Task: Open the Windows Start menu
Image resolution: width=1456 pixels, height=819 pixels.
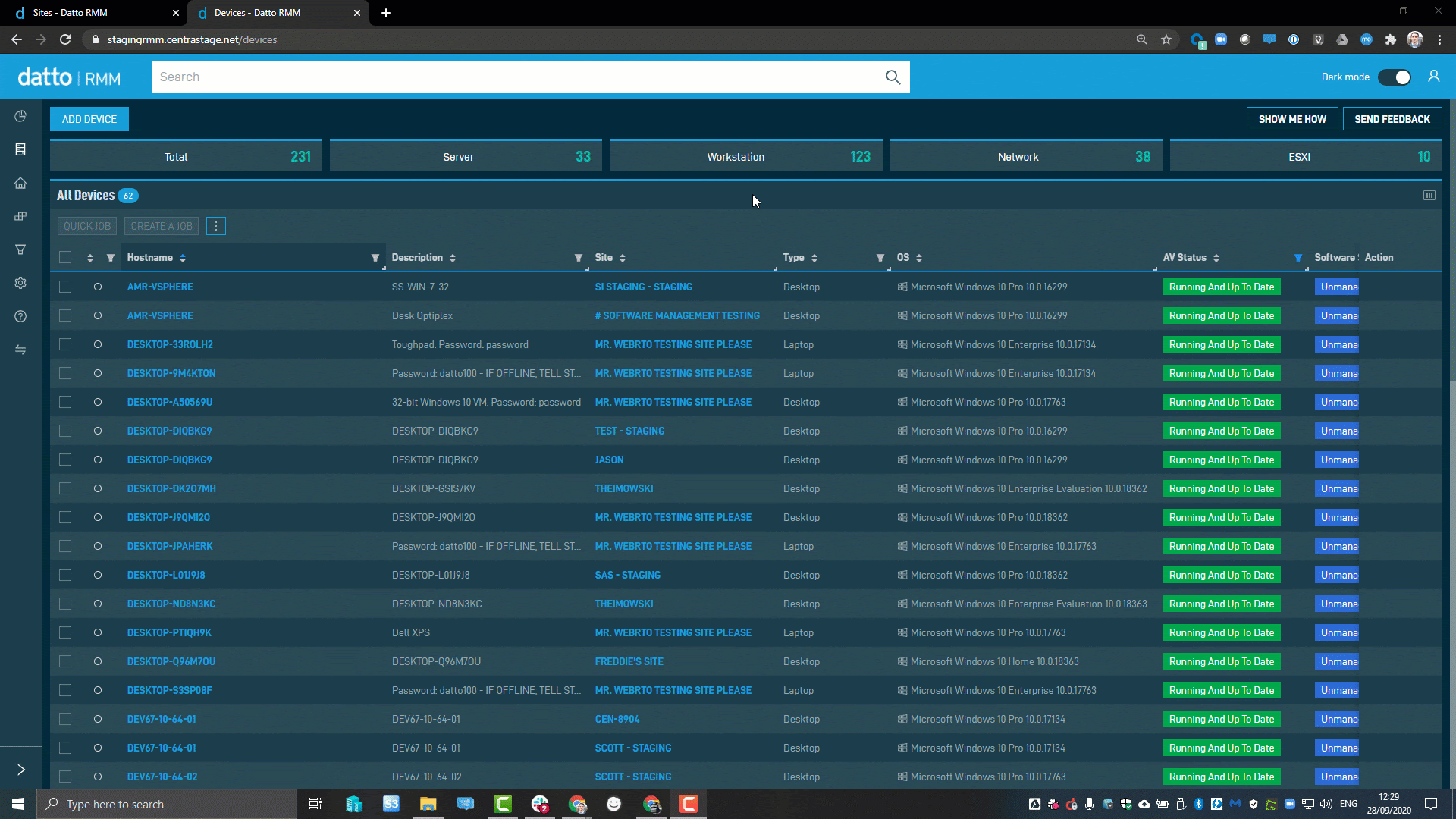Action: [x=18, y=804]
